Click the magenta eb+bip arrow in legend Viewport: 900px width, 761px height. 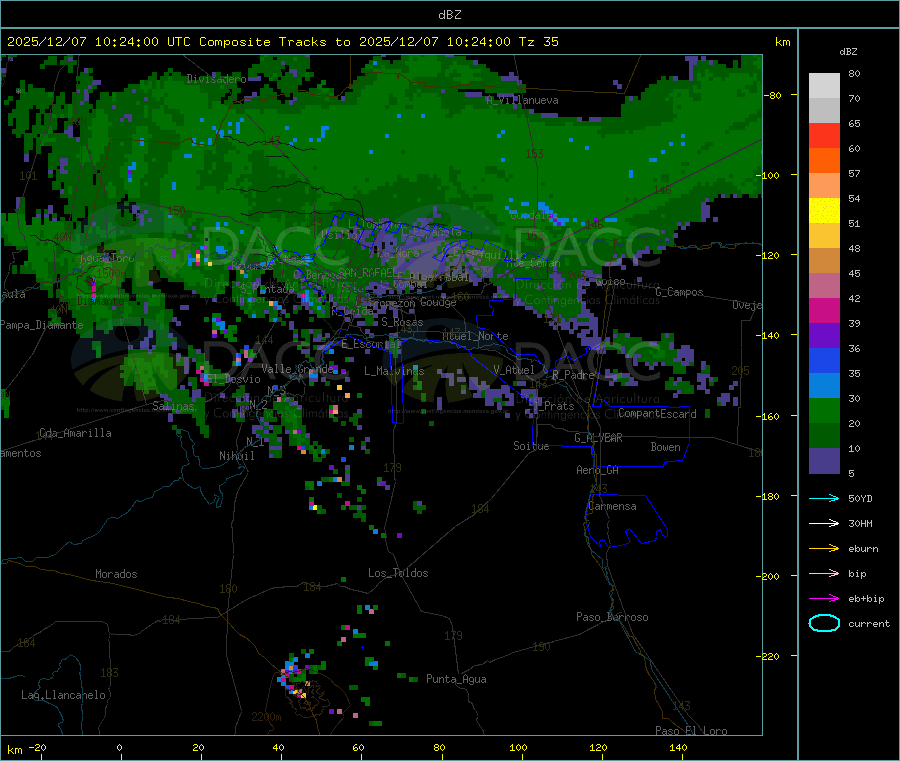click(x=824, y=599)
